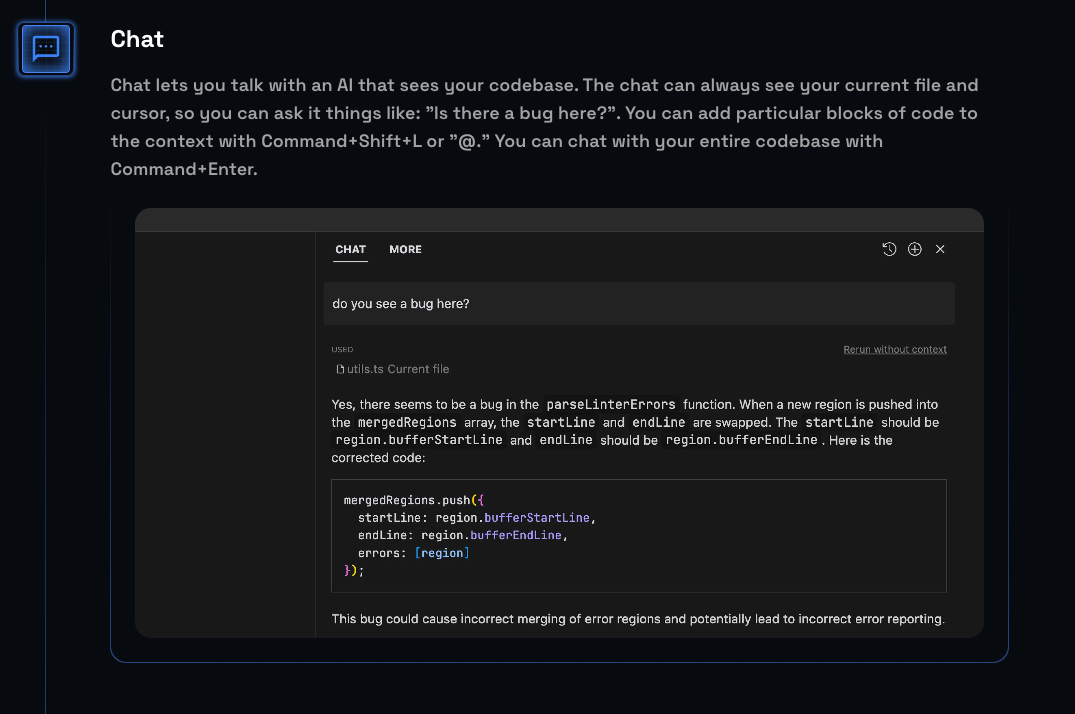Switch to the CHAT tab
This screenshot has height=714, width=1075.
[x=350, y=249]
